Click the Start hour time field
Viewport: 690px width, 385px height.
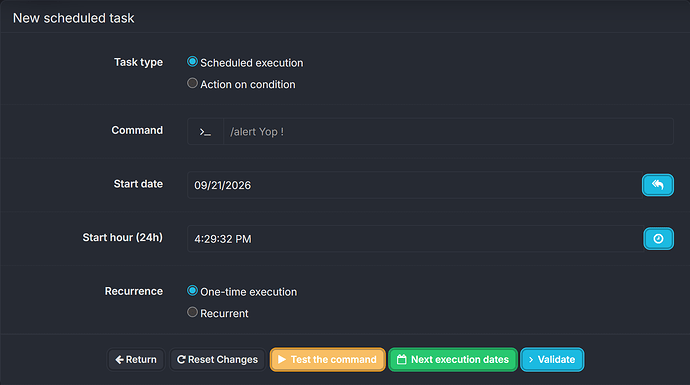(x=415, y=239)
